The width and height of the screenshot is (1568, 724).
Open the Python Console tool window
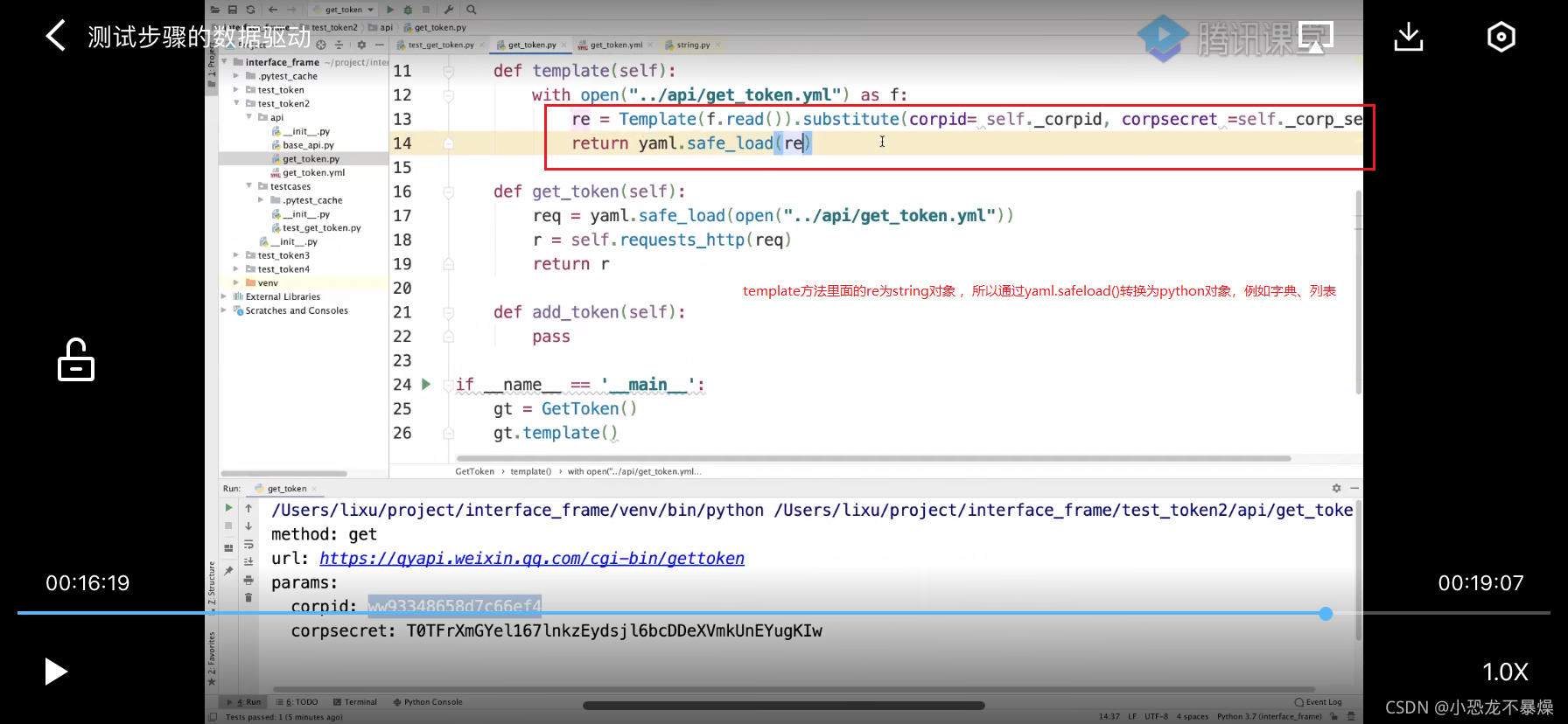tap(428, 702)
